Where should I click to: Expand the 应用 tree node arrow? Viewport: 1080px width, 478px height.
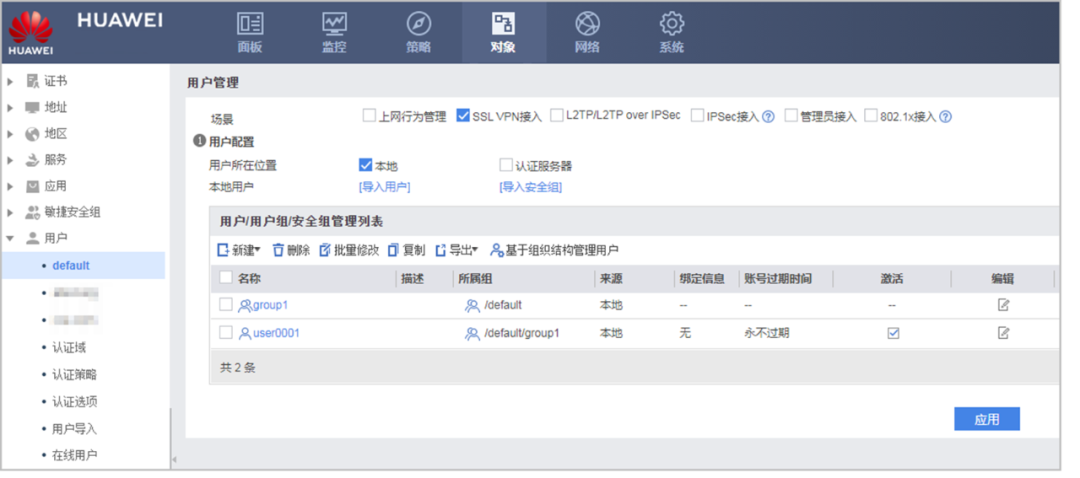pos(10,187)
